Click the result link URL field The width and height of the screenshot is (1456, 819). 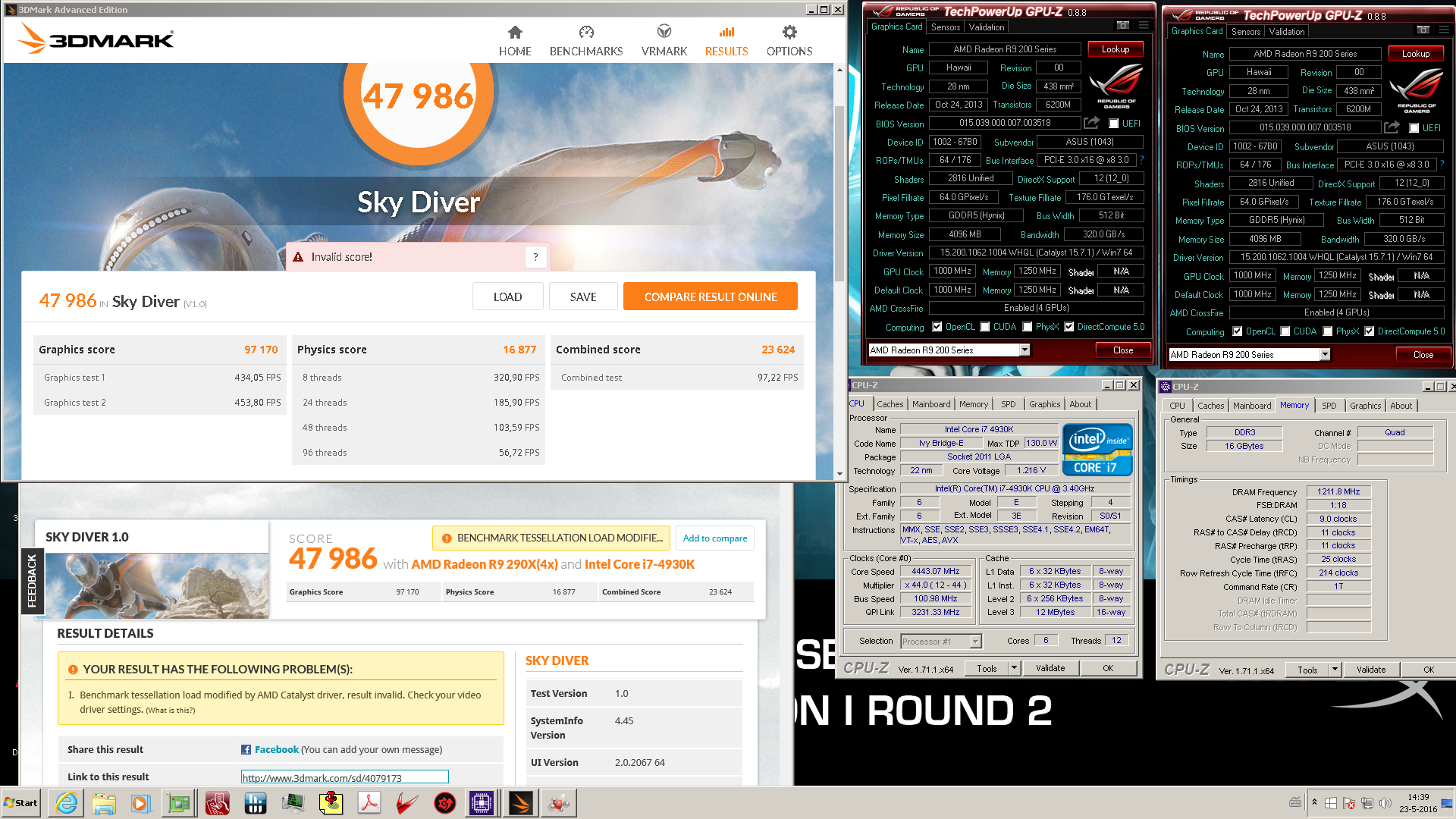click(x=345, y=777)
